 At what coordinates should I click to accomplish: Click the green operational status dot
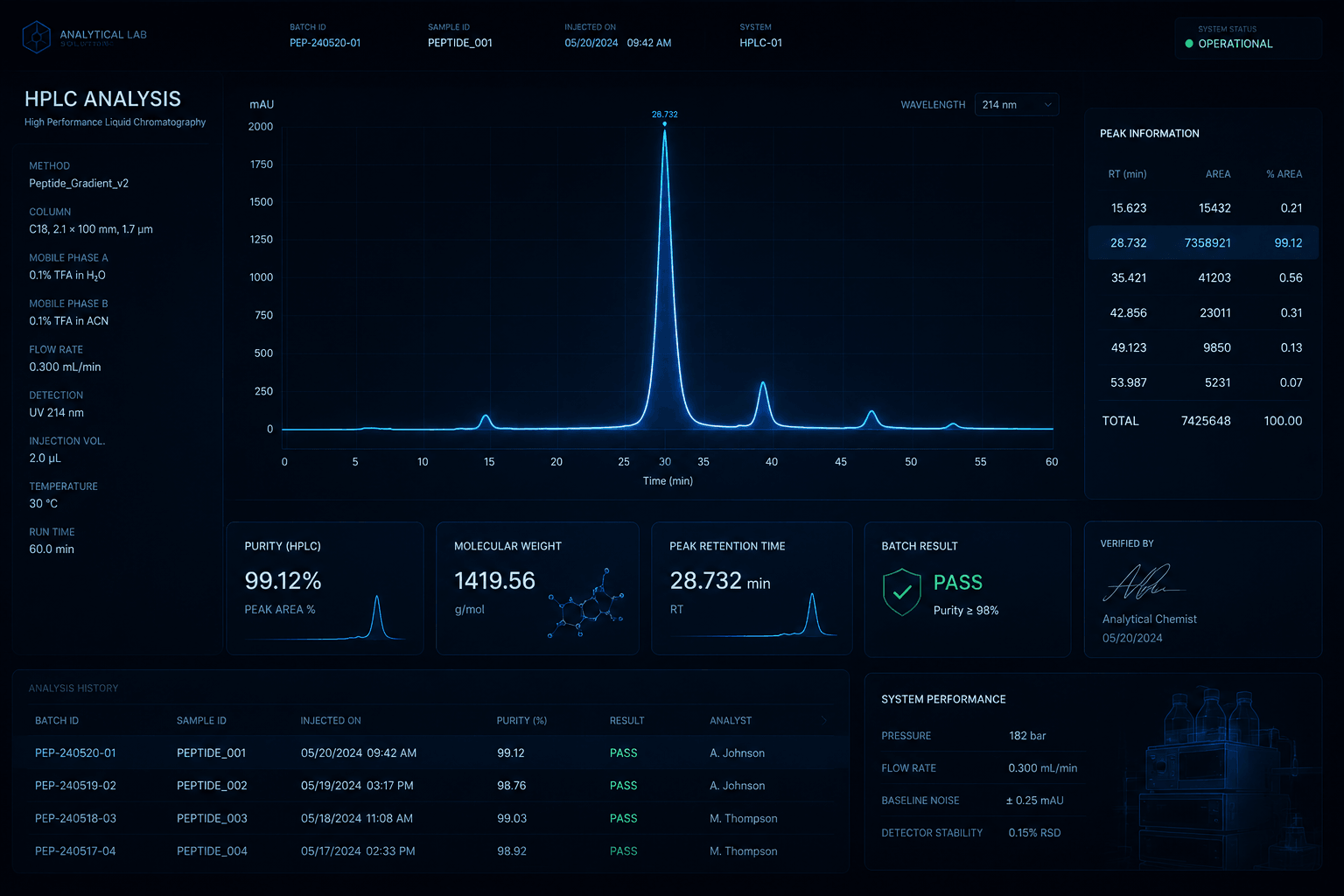pos(1189,44)
